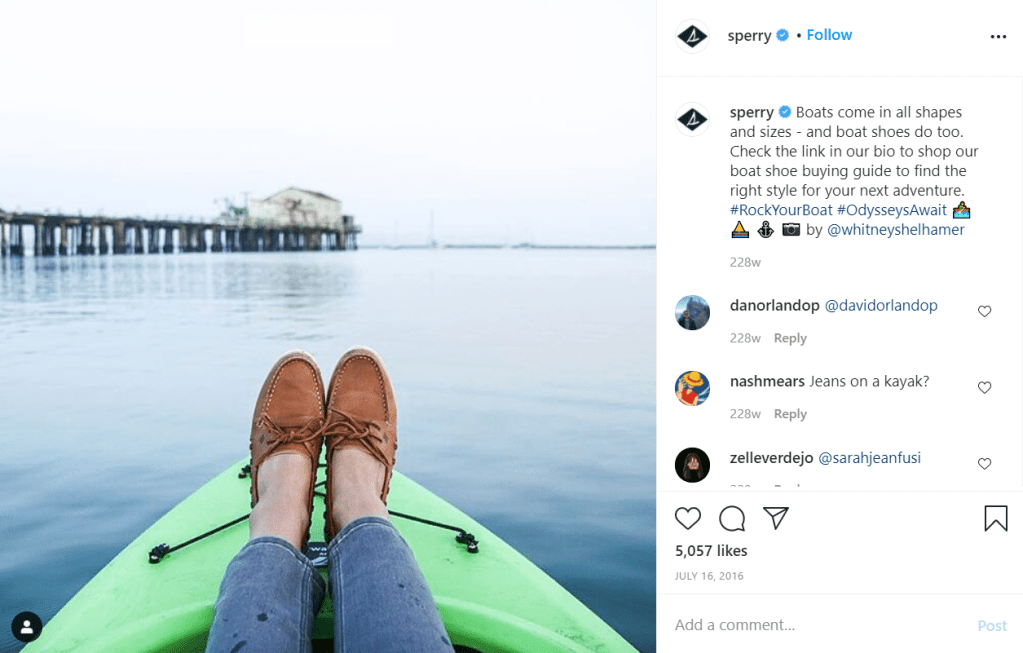Open Sperry's profile picture in the header

coord(692,37)
